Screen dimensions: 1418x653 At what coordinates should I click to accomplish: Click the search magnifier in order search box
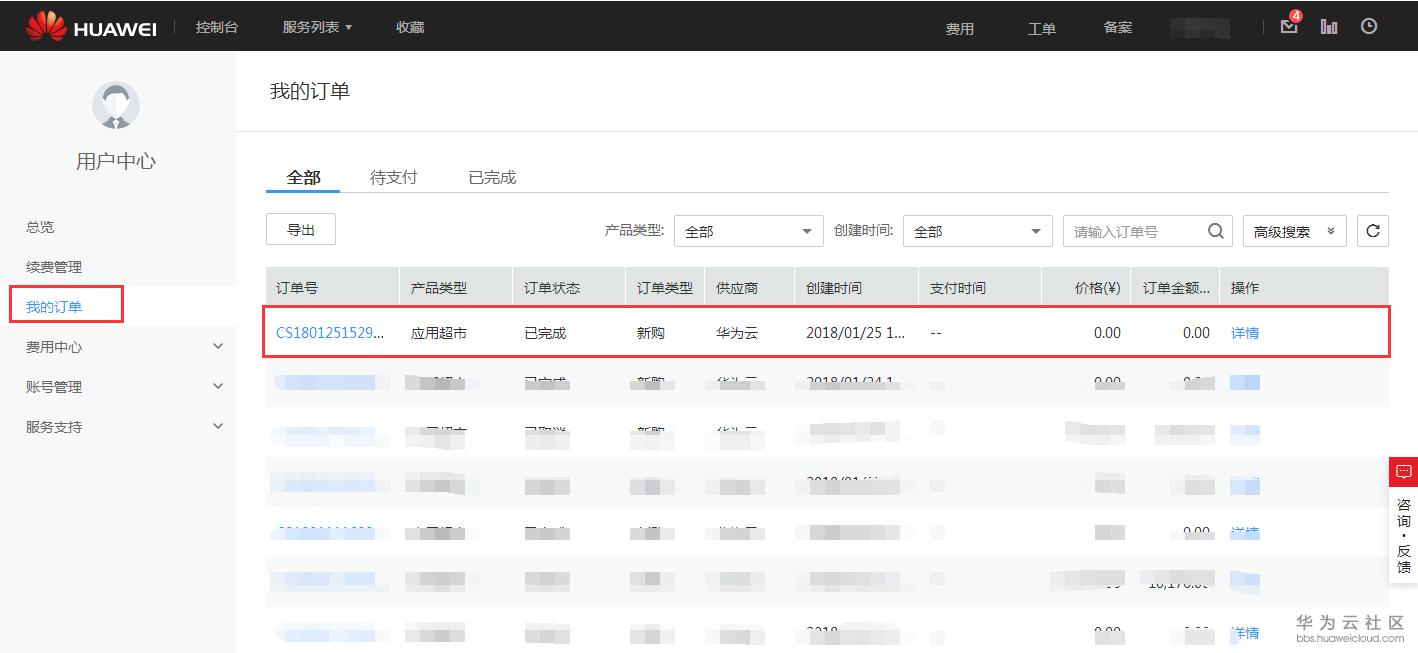pyautogui.click(x=1215, y=230)
